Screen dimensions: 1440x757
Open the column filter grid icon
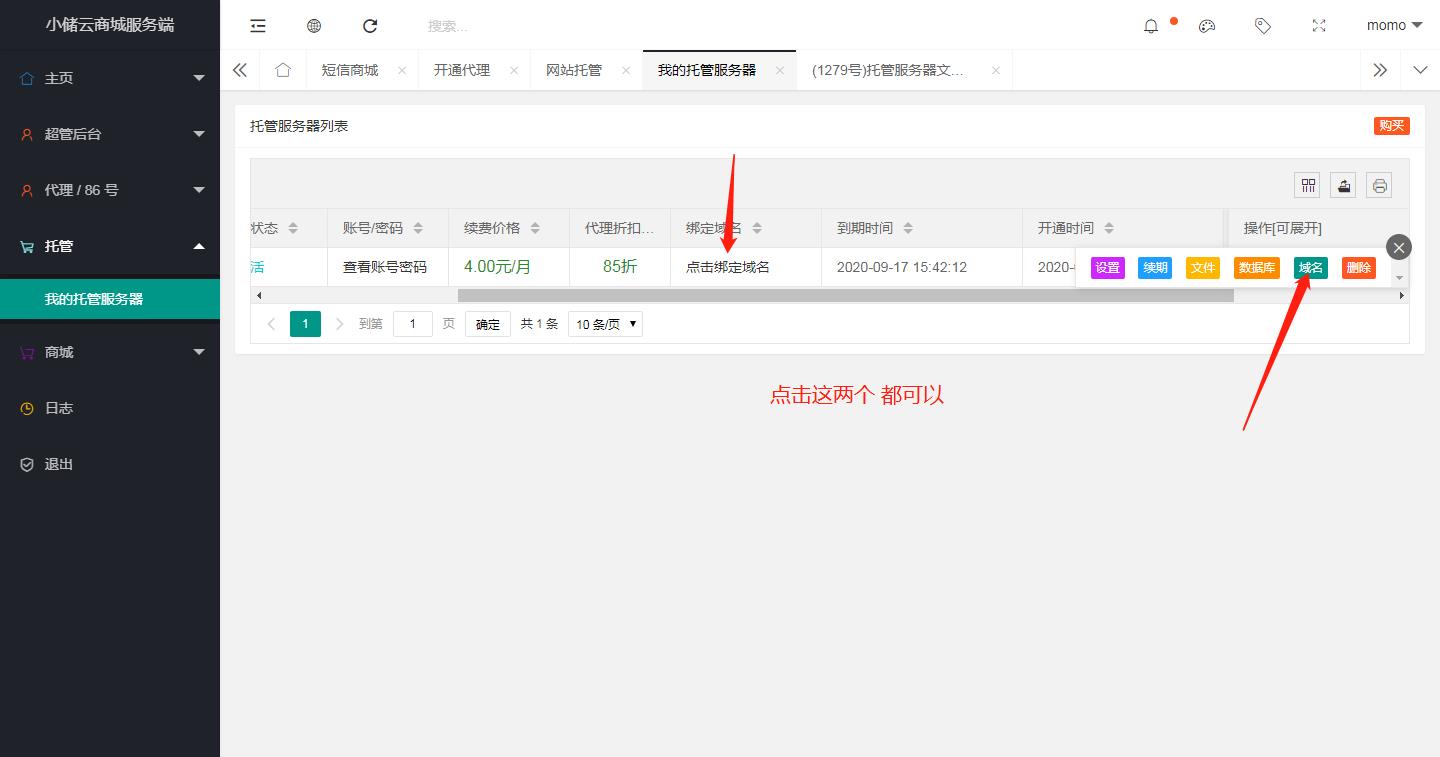pyautogui.click(x=1307, y=185)
